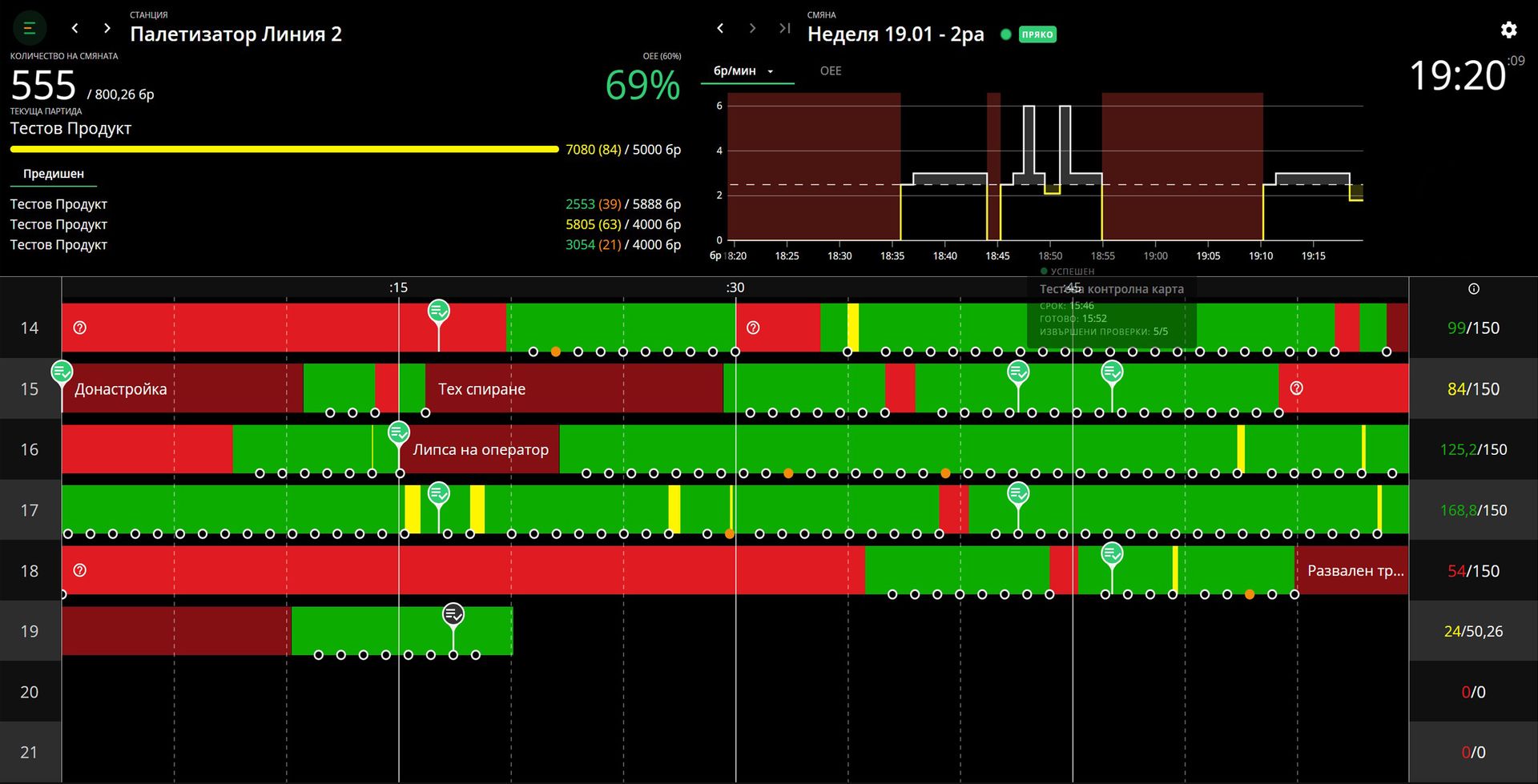Click orange dot in row 18
The image size is (1538, 784).
(1250, 594)
